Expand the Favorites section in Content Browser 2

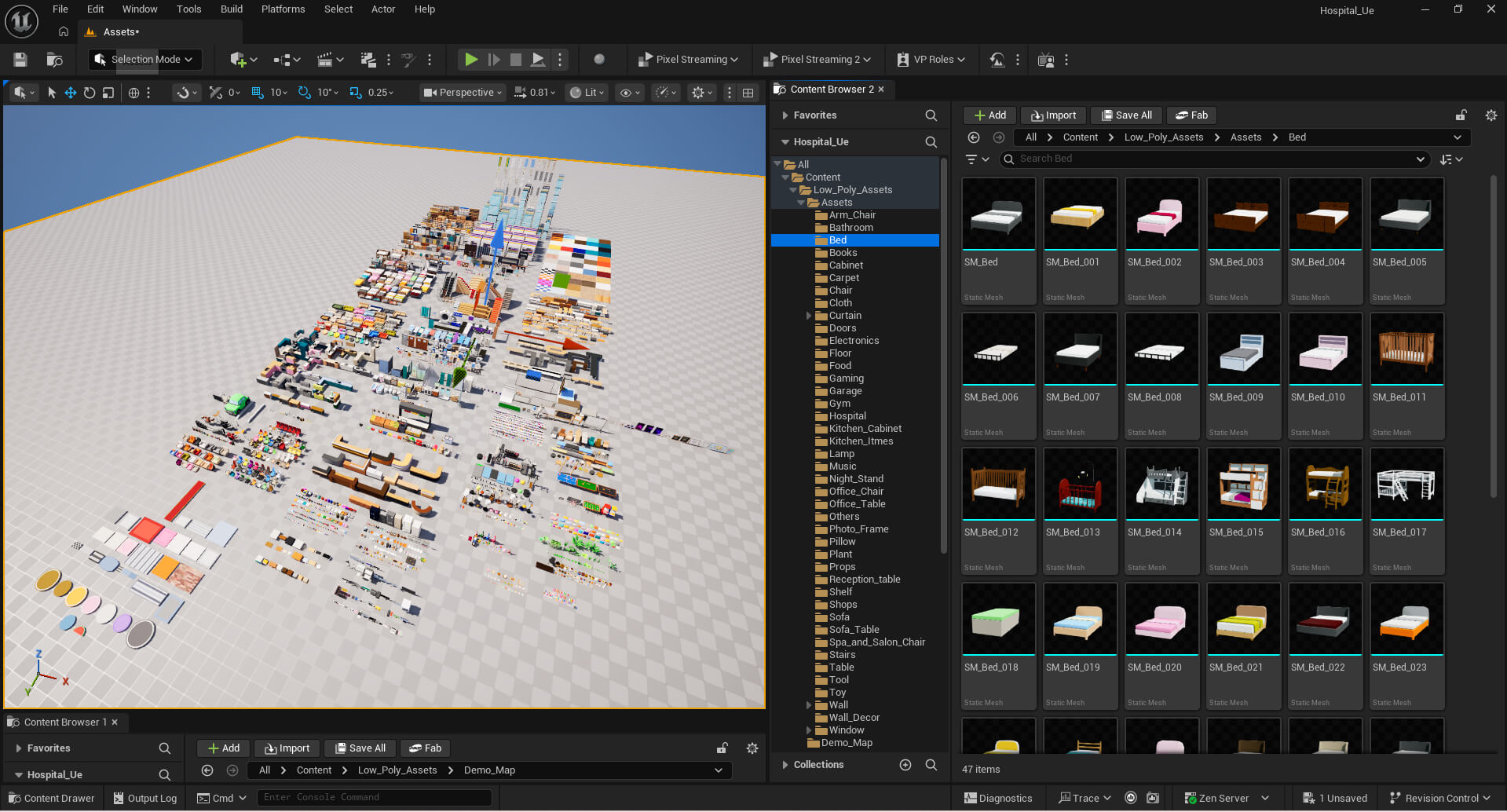785,115
